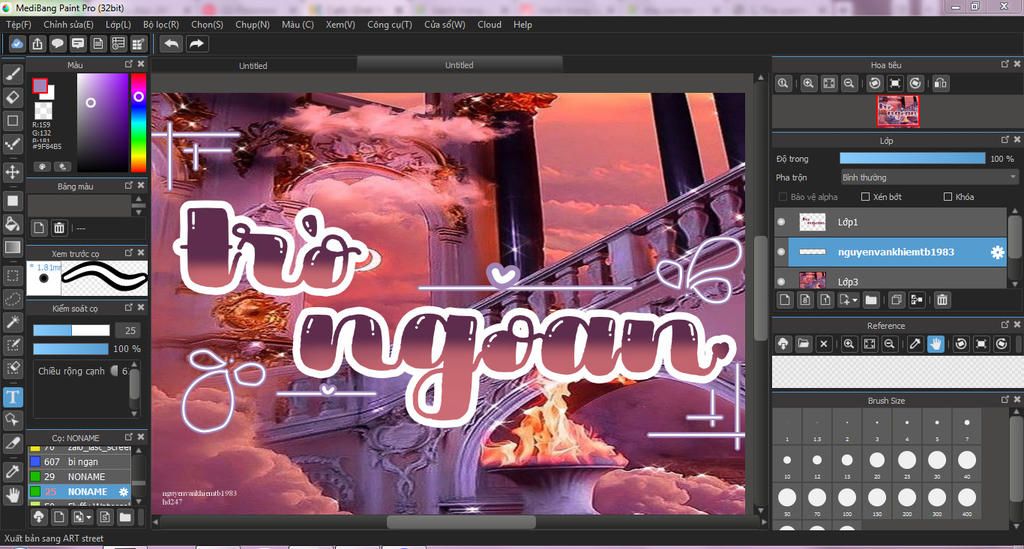The width and height of the screenshot is (1024, 549).
Task: Open gear settings of selected NONAME brush
Action: 123,492
